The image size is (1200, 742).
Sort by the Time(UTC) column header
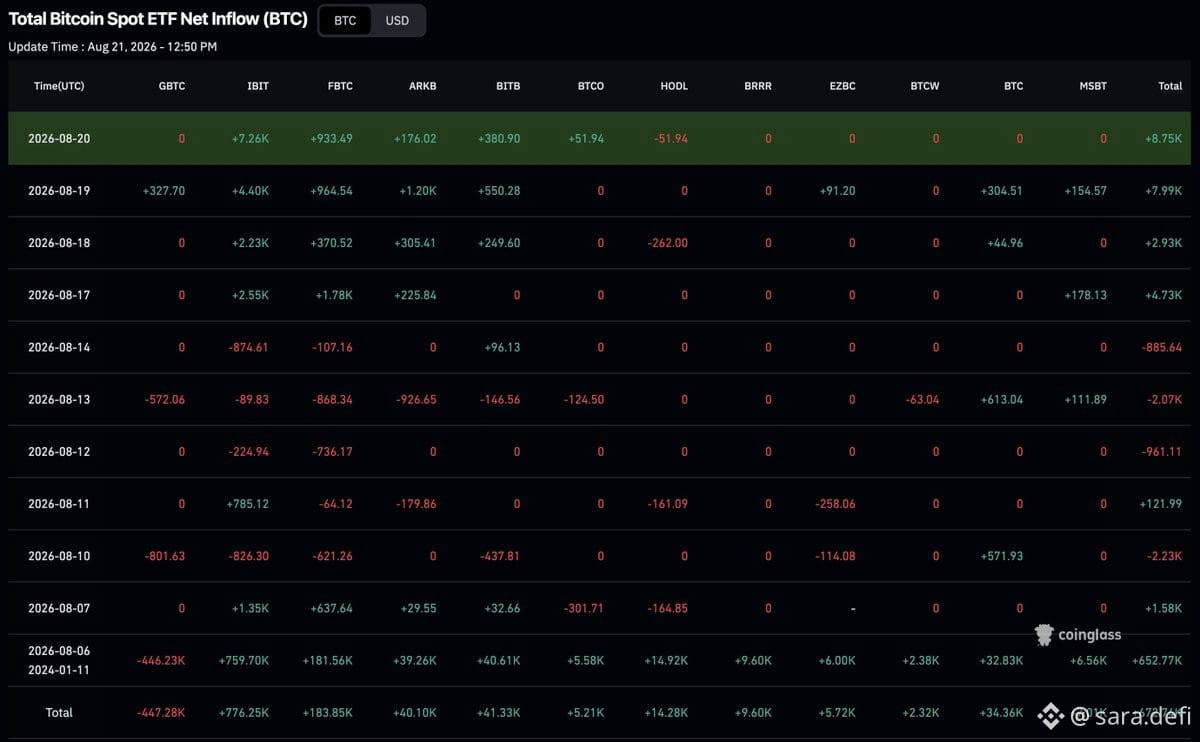tap(59, 86)
